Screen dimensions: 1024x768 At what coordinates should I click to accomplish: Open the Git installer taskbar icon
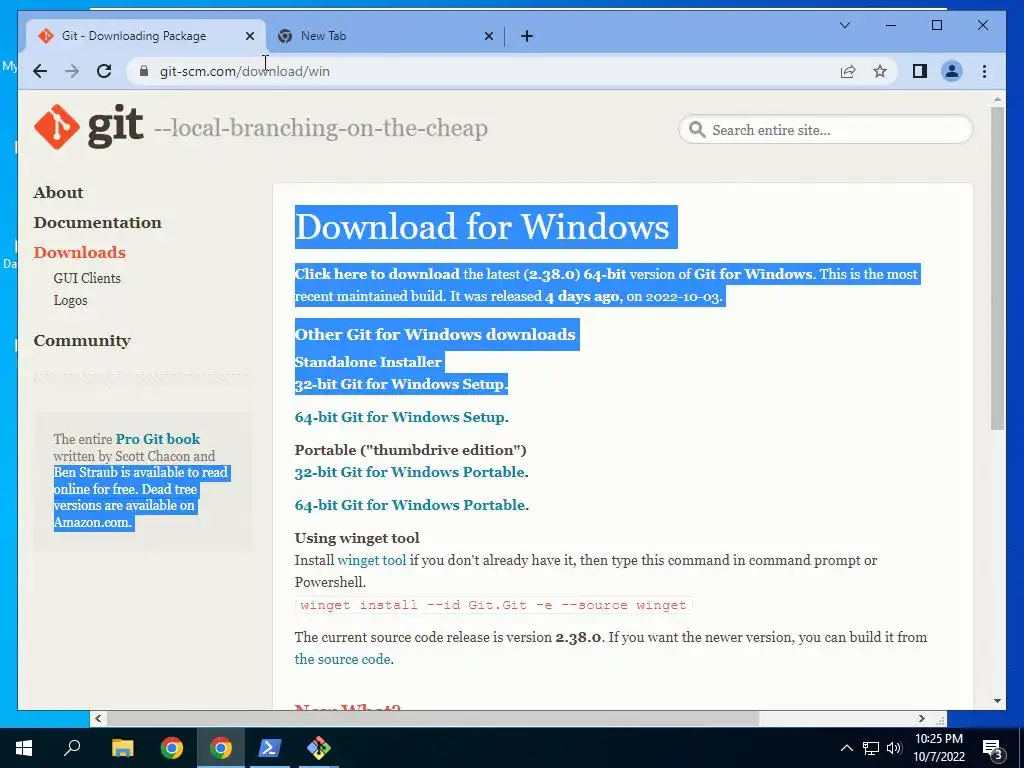coord(319,748)
